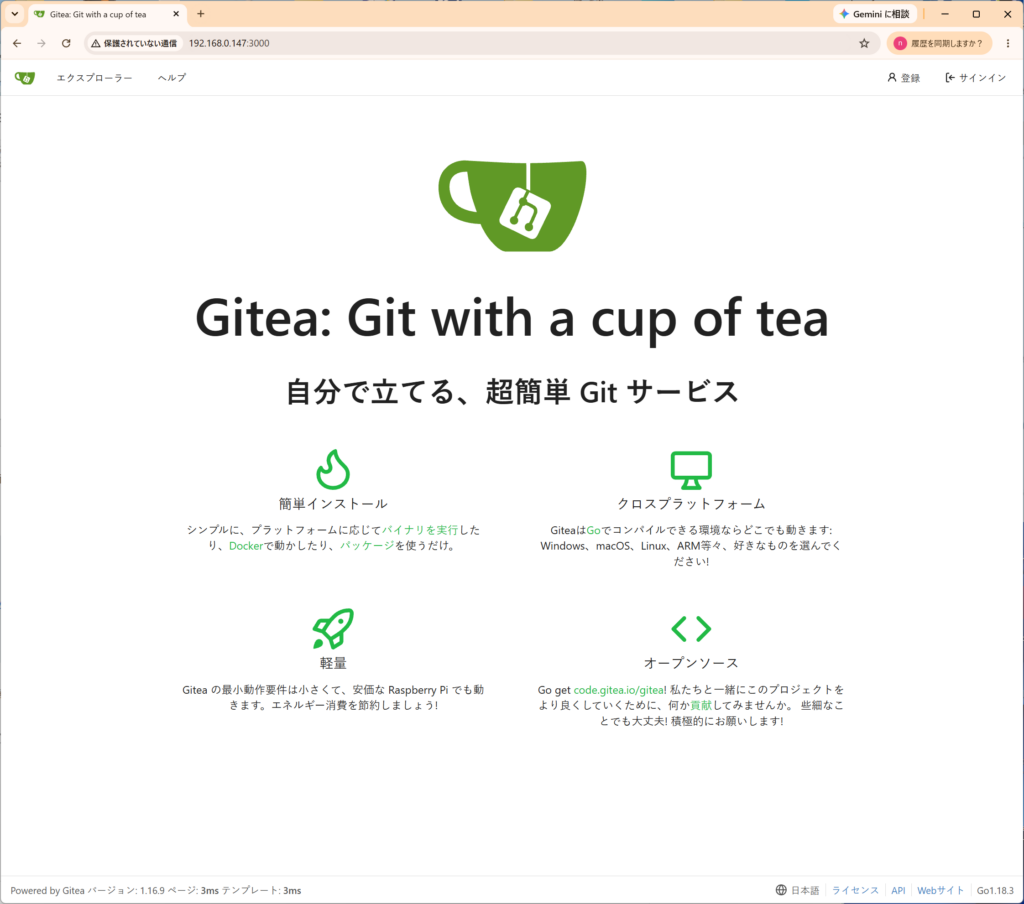Open the Docker link
This screenshot has height=904, width=1024.
(246, 545)
